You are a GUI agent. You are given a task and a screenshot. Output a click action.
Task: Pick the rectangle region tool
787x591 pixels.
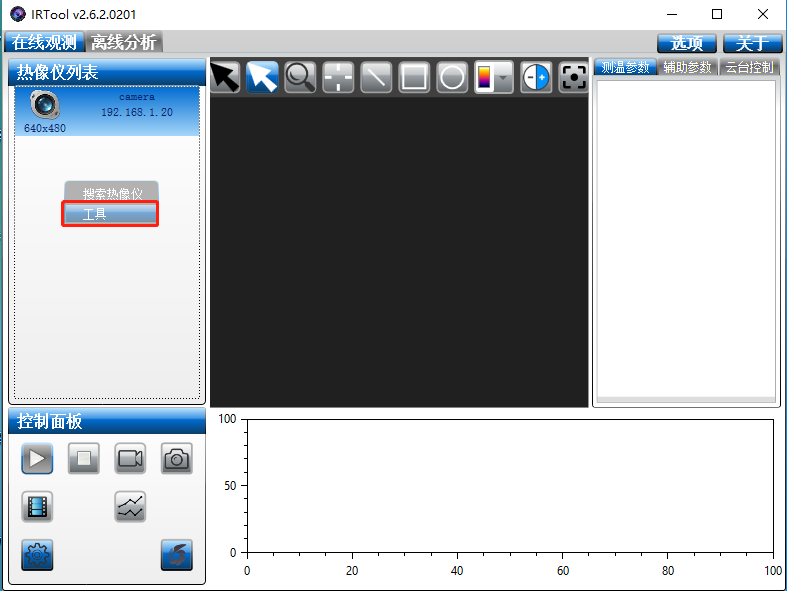tap(414, 77)
